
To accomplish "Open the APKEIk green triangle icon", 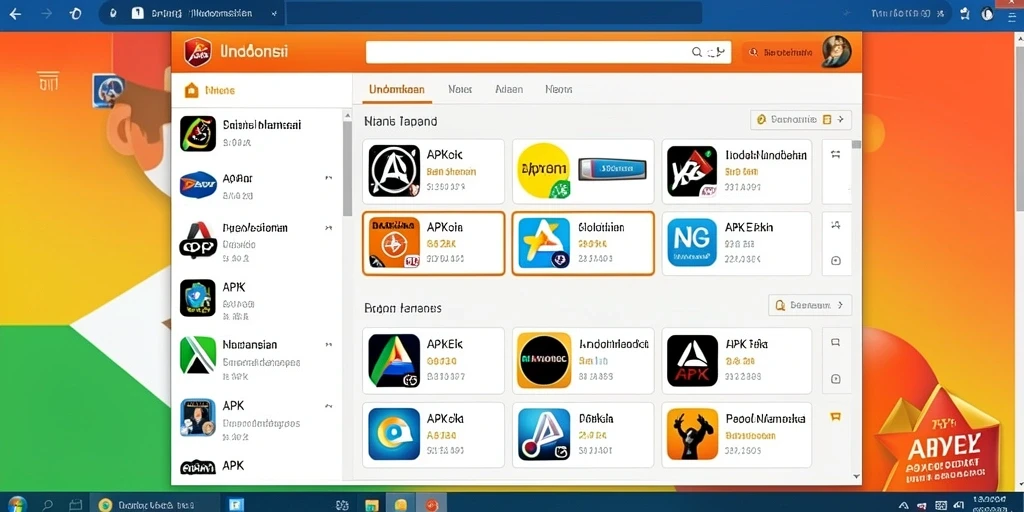I will (394, 360).
